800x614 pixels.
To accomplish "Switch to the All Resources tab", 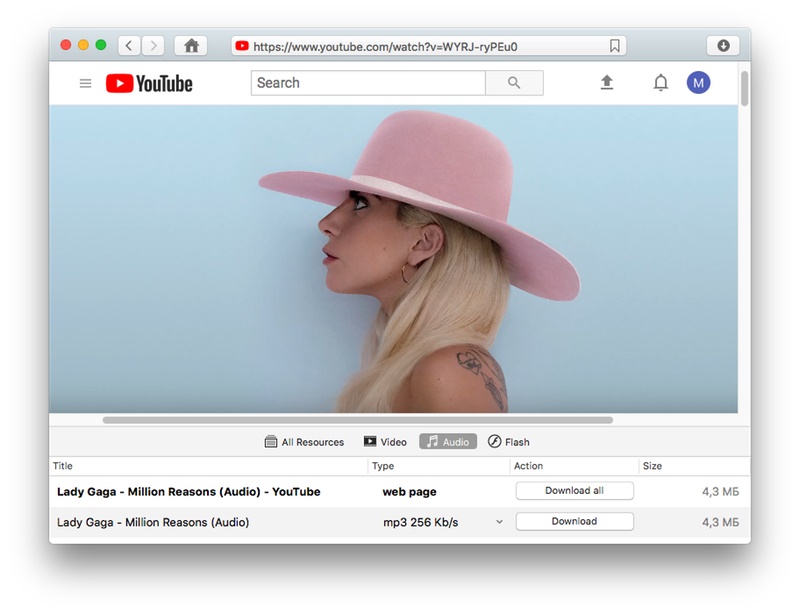I will click(x=305, y=442).
